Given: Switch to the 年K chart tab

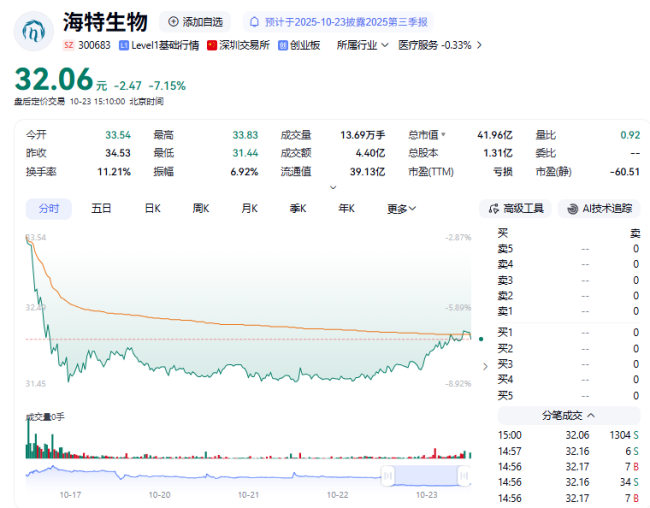Looking at the screenshot, I should click(346, 208).
